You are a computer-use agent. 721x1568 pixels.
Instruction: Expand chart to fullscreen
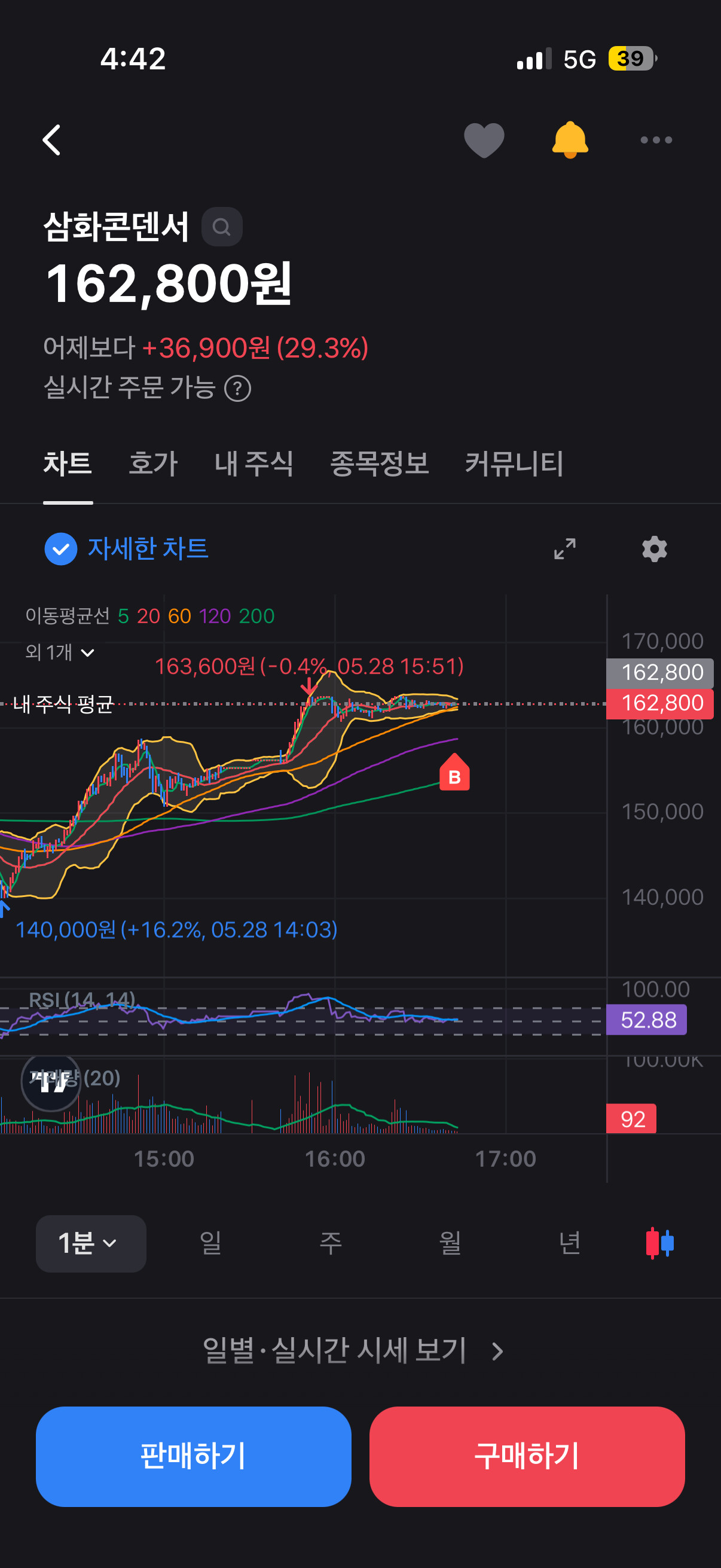(x=564, y=549)
